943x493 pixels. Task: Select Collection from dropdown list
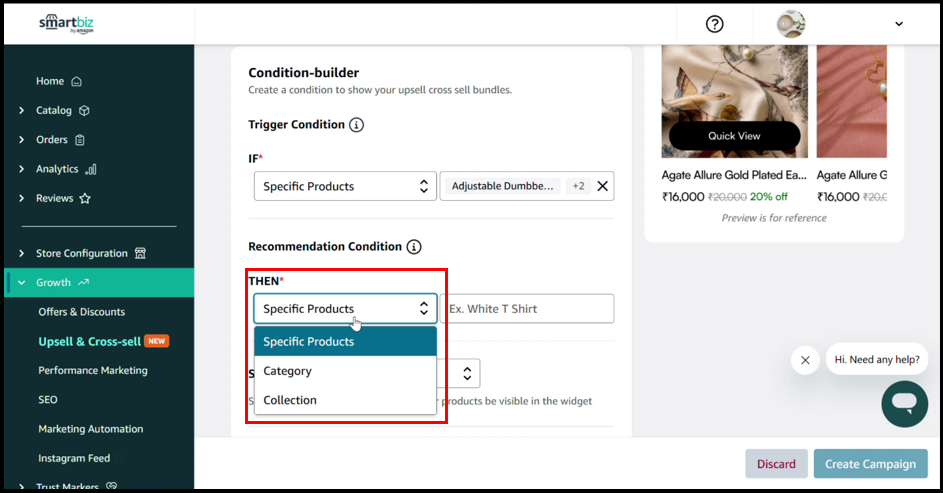tap(290, 400)
